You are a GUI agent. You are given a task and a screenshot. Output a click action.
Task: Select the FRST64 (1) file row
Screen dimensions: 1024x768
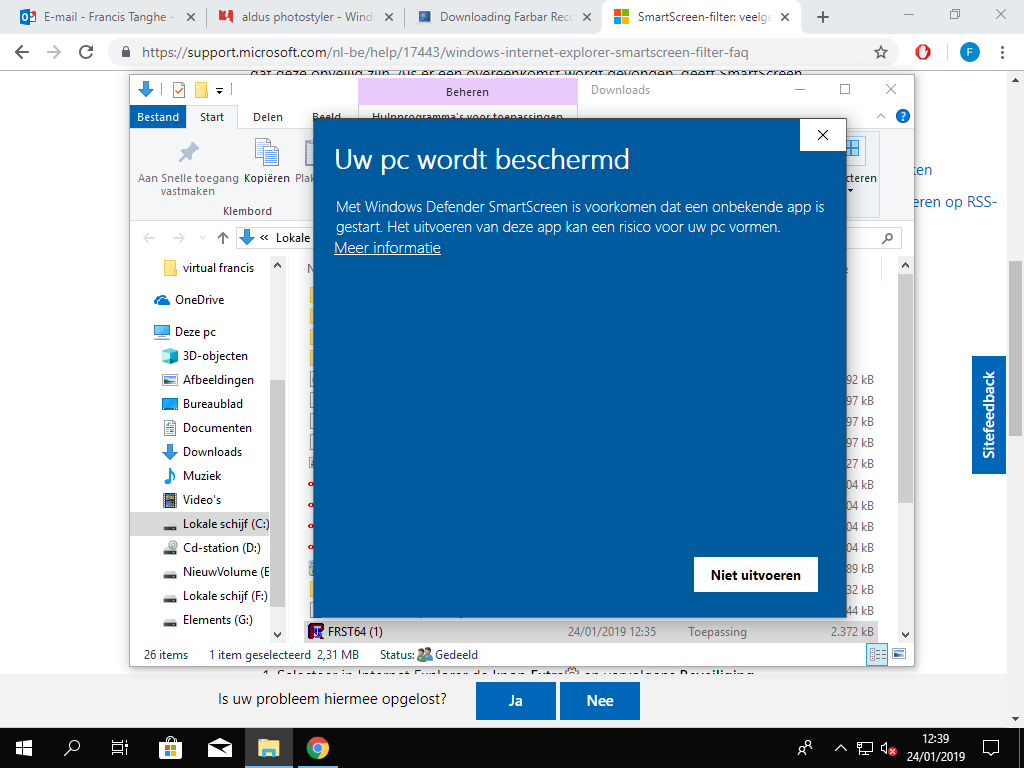point(591,632)
